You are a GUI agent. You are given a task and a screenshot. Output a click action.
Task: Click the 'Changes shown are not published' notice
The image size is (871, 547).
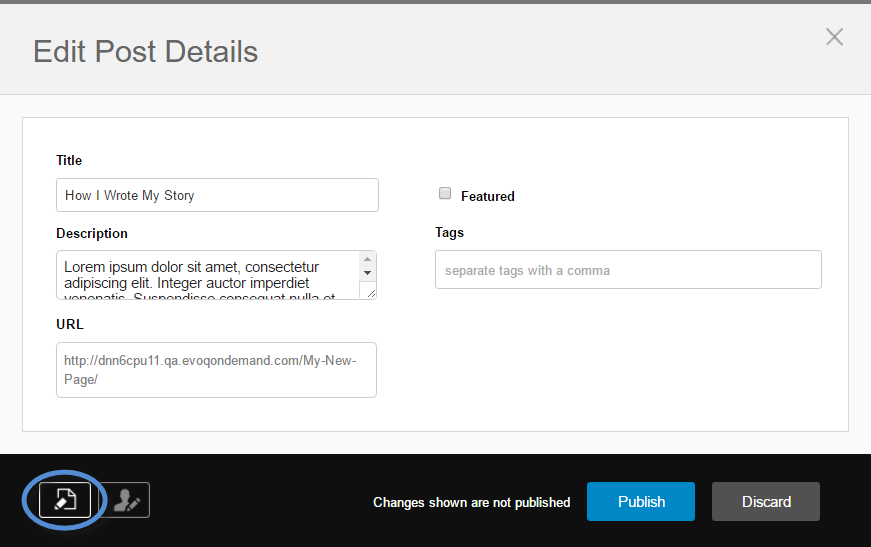[x=471, y=503]
